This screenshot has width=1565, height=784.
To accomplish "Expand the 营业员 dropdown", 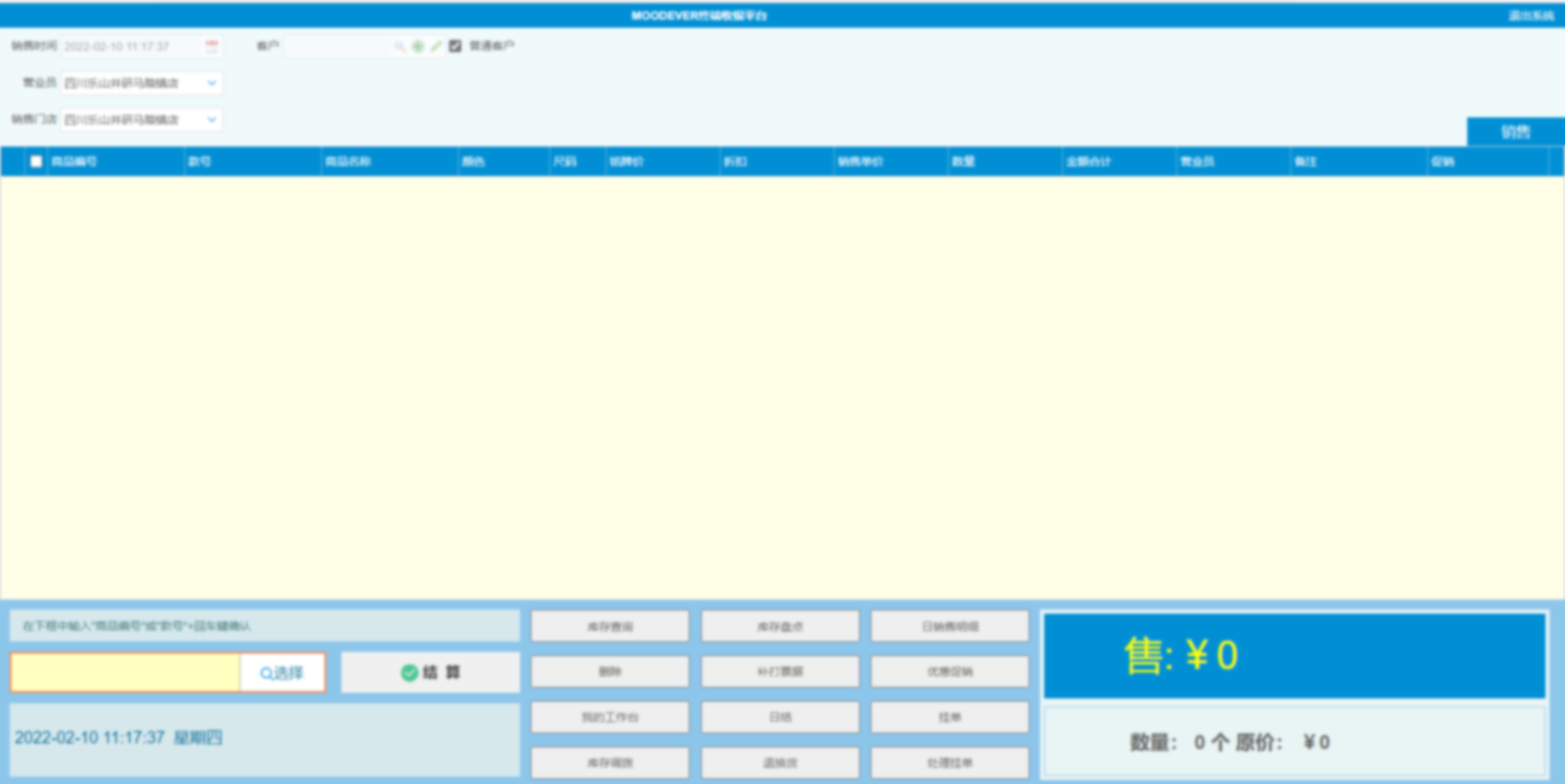I will click(x=211, y=83).
